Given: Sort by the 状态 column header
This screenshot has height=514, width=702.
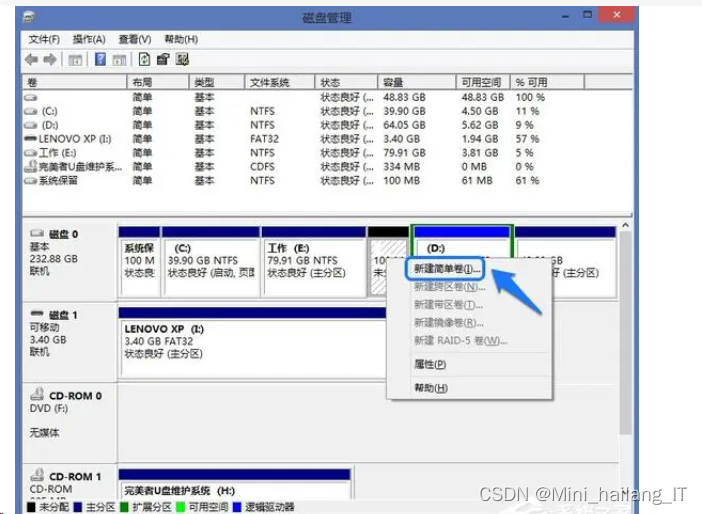Looking at the screenshot, I should [346, 82].
